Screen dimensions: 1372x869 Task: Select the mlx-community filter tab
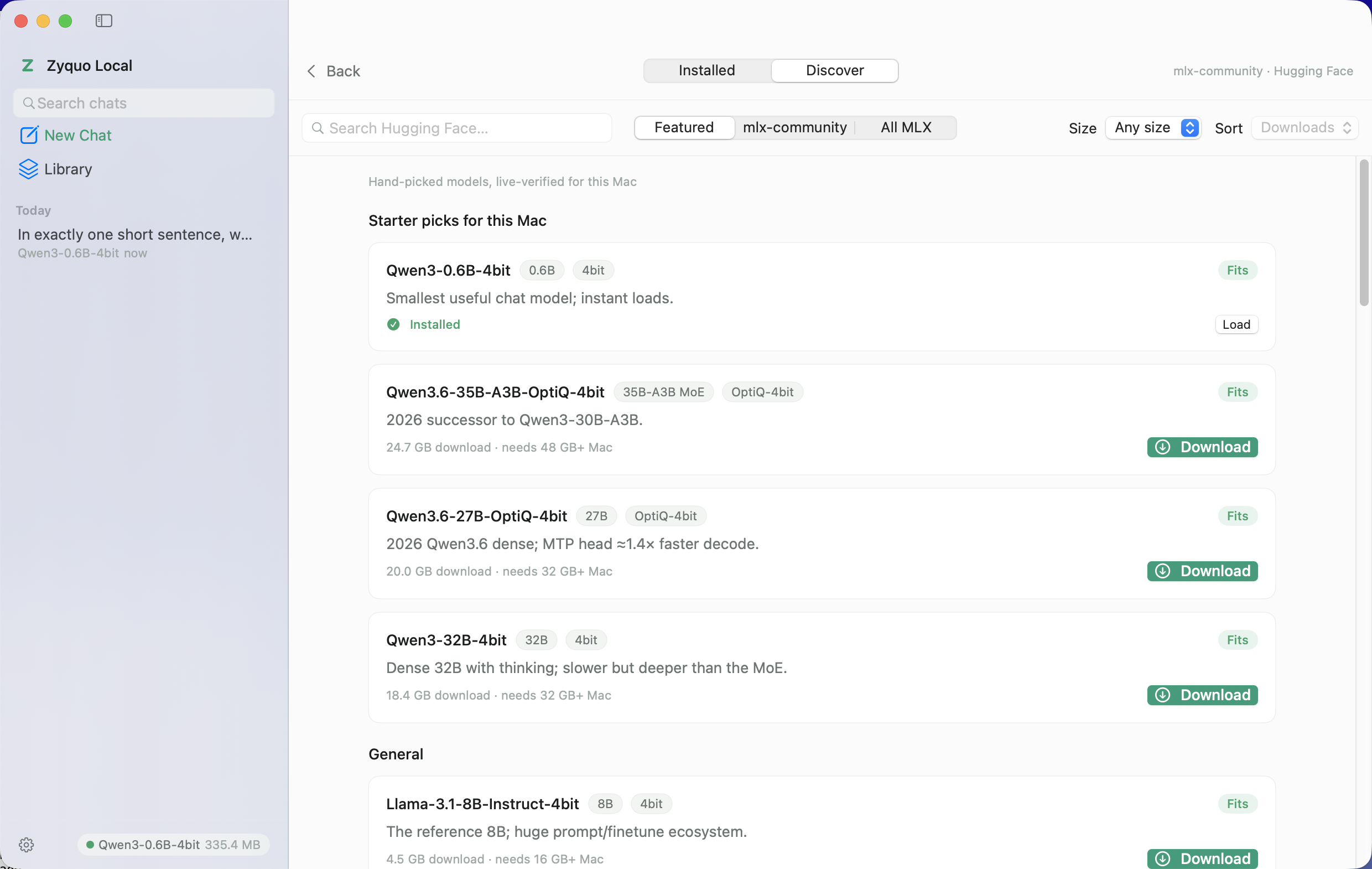pyautogui.click(x=795, y=128)
